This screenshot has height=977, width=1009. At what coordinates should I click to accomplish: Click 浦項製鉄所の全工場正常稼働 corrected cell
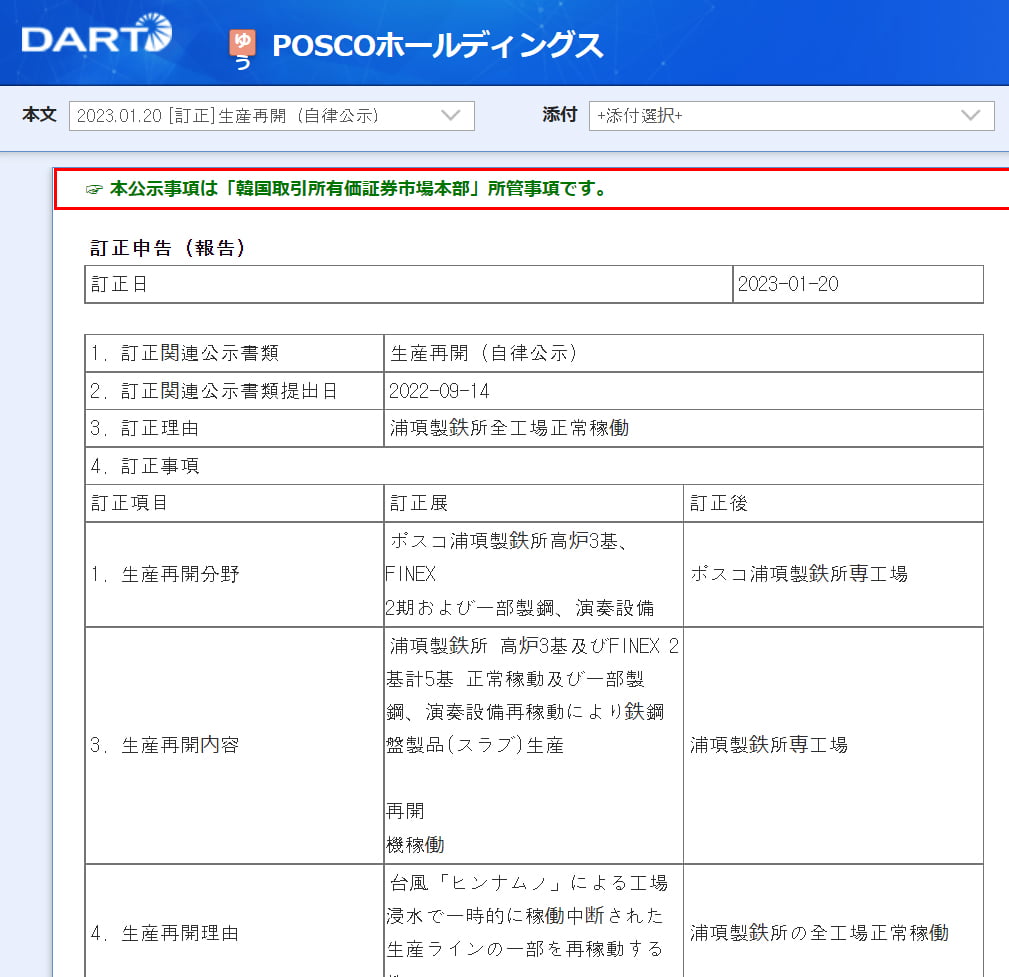click(833, 933)
